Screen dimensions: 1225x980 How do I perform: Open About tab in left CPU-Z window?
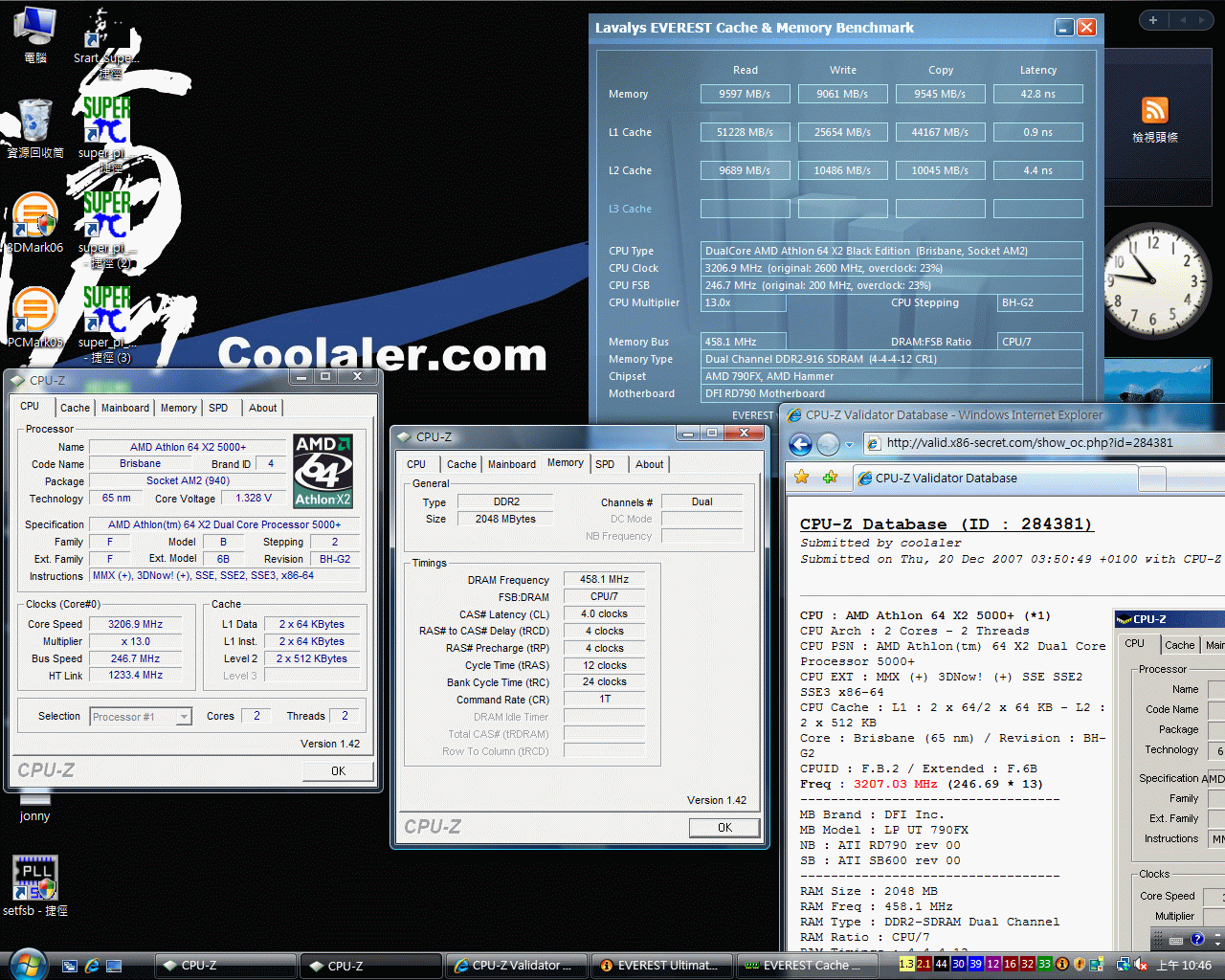262,408
